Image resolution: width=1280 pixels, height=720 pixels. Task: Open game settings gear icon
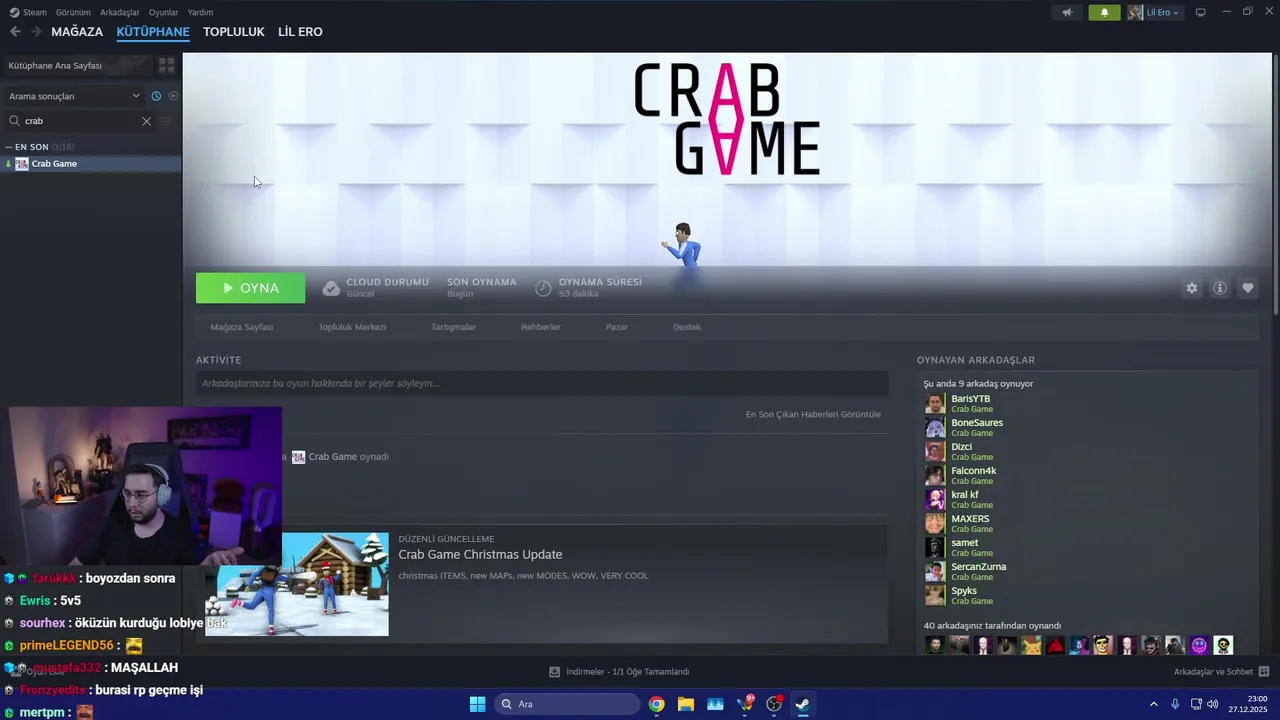(1192, 288)
